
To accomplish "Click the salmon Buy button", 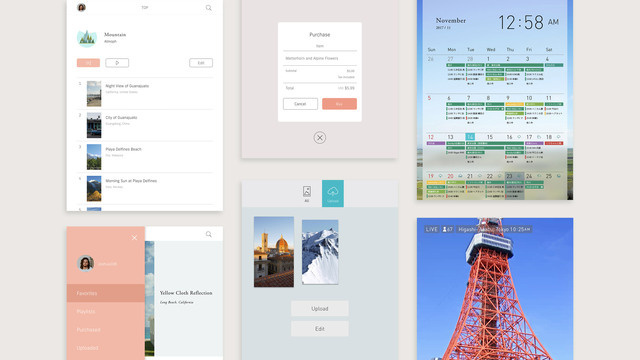I will click(339, 104).
